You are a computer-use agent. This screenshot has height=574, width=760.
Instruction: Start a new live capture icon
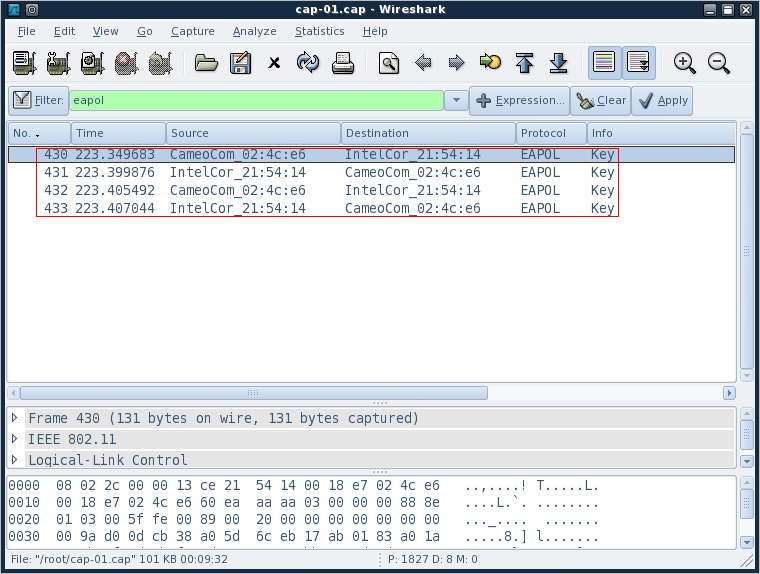(92, 63)
